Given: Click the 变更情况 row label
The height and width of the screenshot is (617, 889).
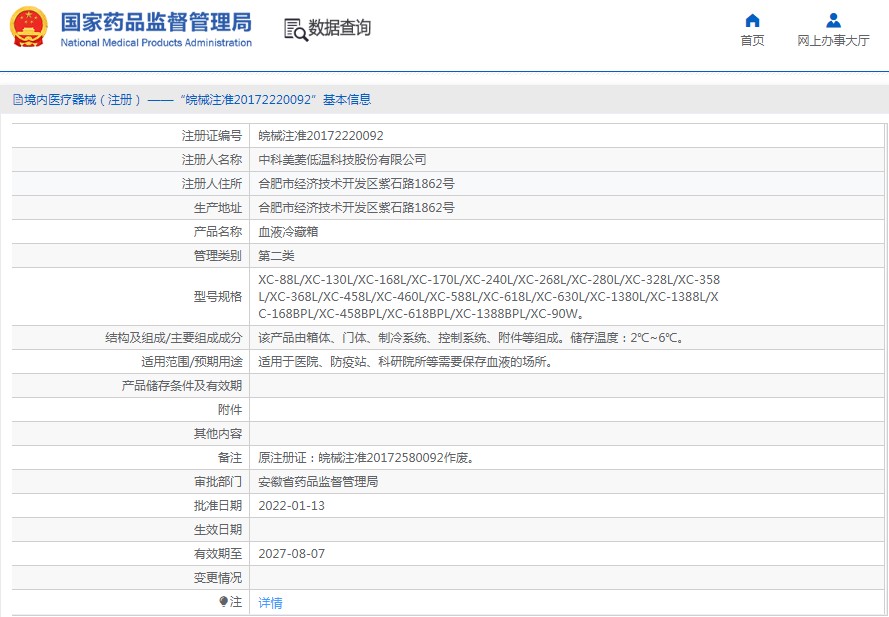Looking at the screenshot, I should (x=218, y=578).
